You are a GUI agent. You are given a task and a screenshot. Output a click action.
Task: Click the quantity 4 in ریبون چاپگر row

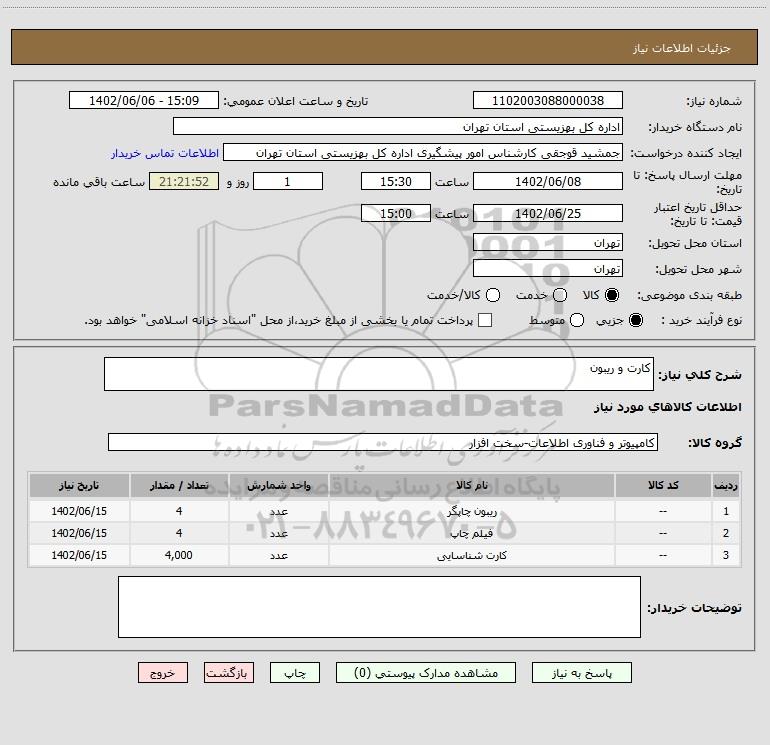[x=179, y=511]
